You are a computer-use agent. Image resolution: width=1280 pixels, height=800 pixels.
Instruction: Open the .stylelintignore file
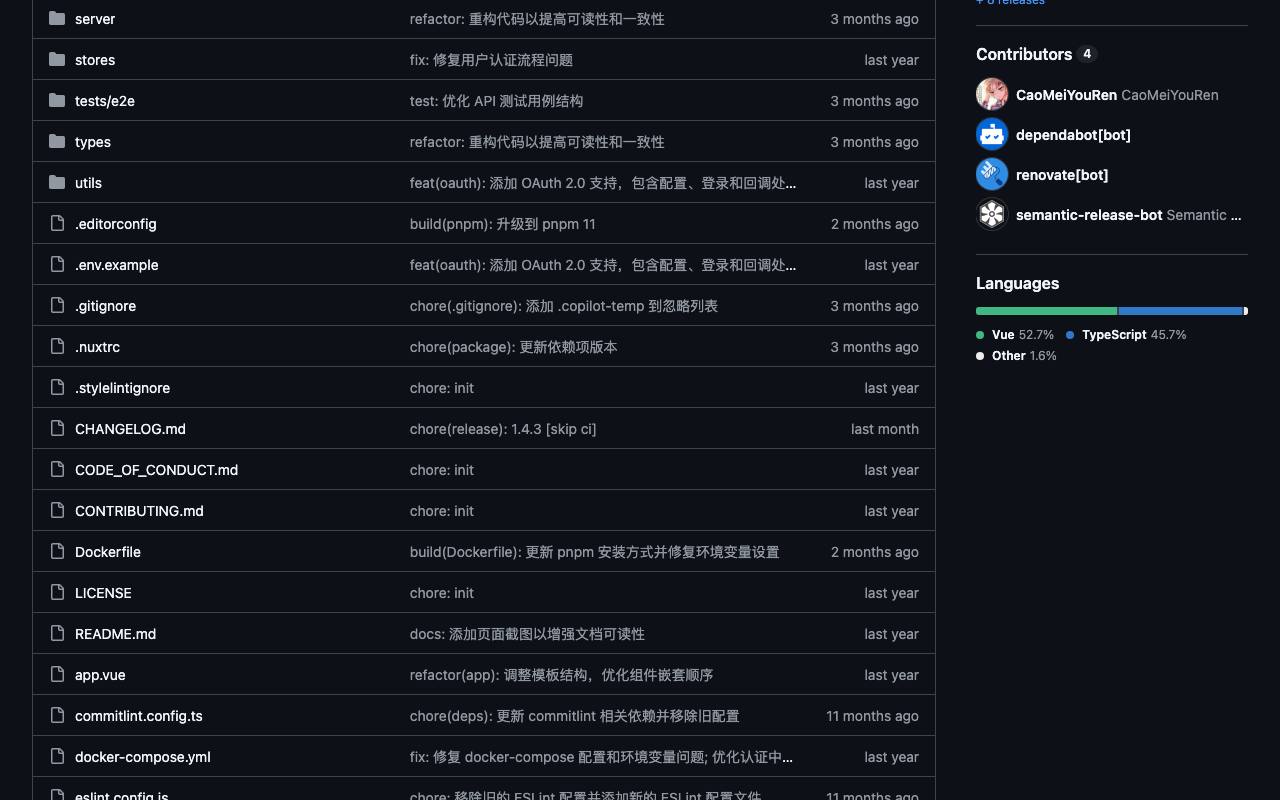point(122,388)
